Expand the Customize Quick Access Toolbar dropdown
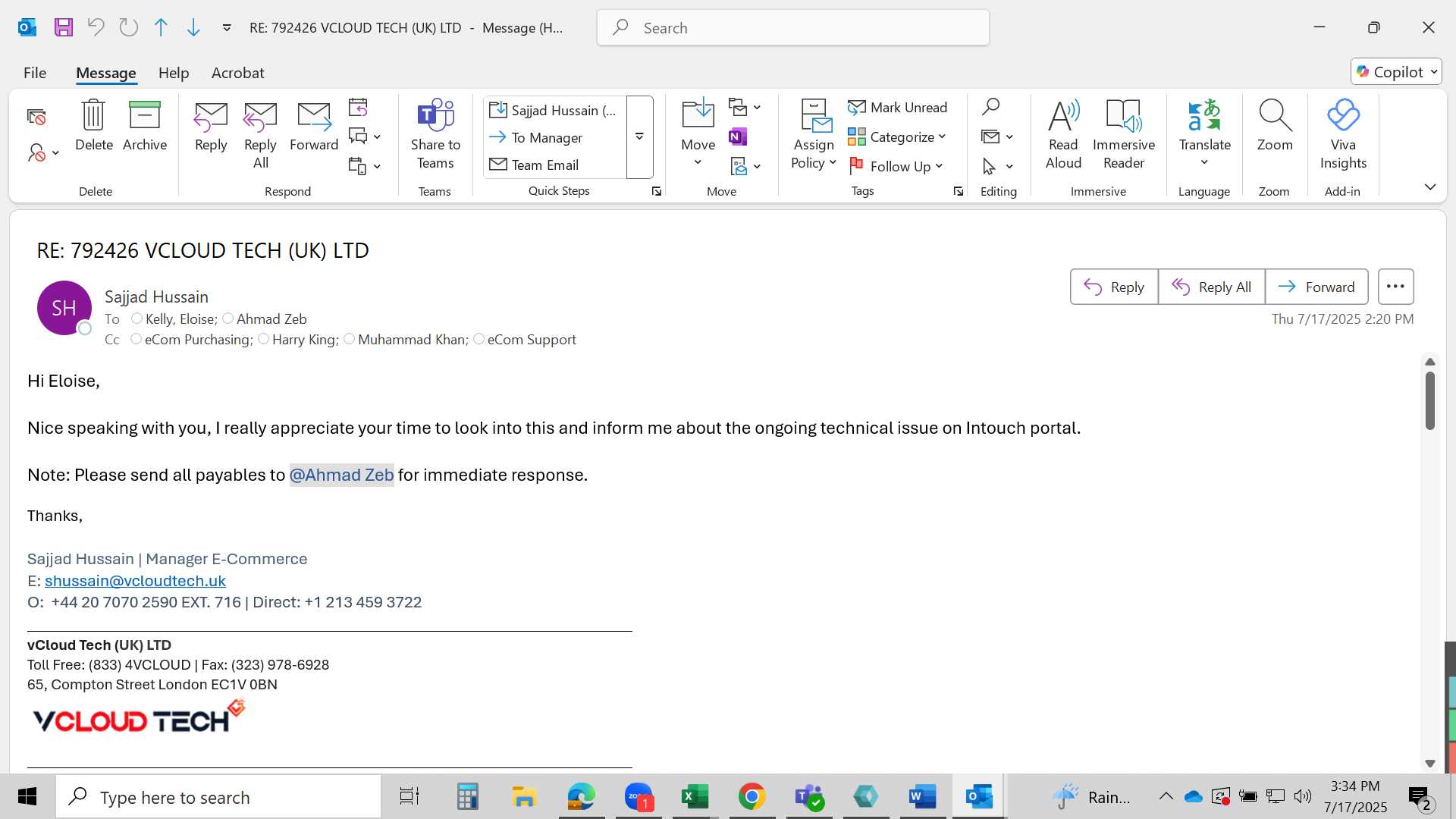Screen dimensions: 1456x819 227,28
